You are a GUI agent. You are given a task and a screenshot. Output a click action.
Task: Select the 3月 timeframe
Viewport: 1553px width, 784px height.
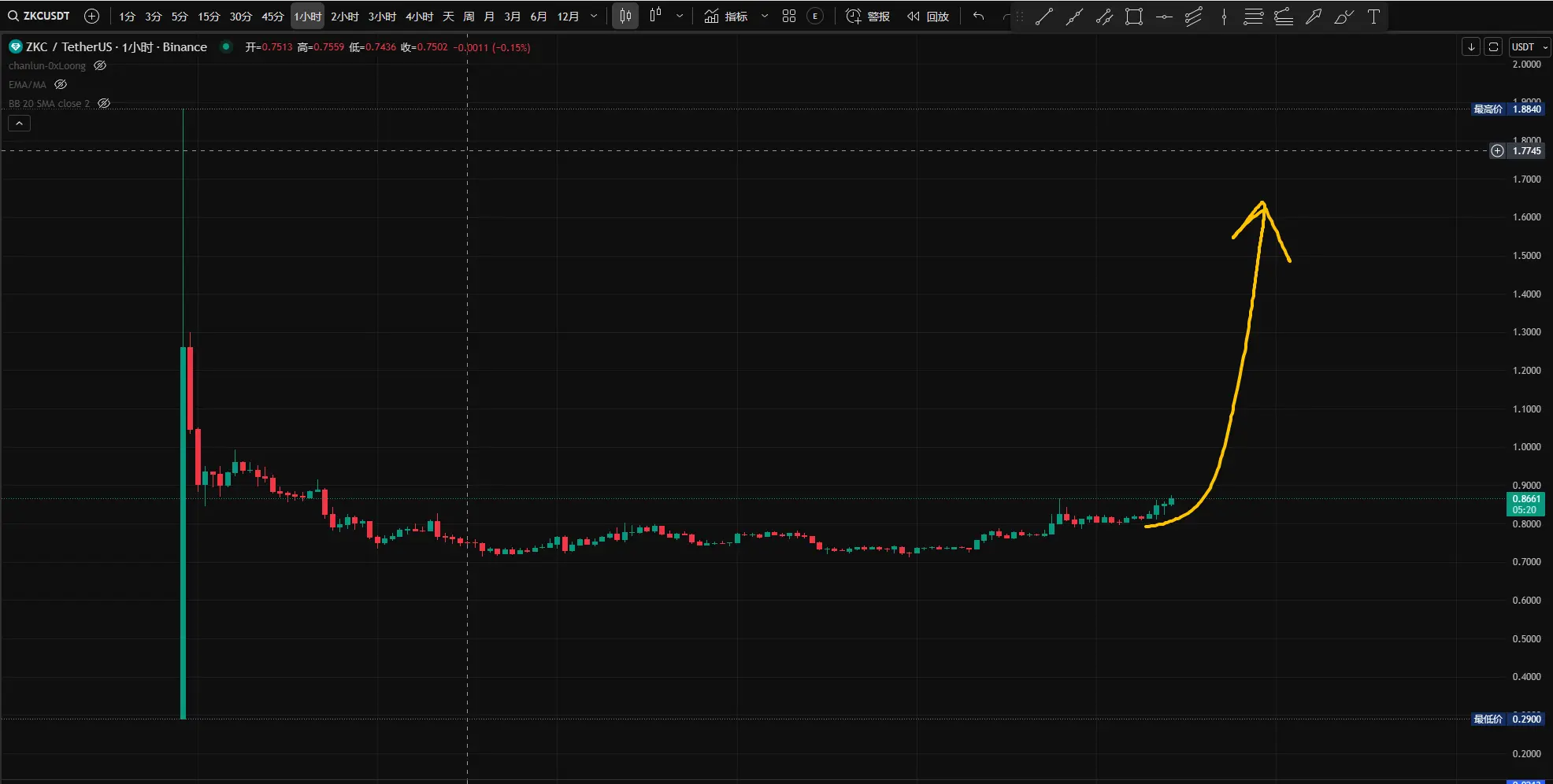click(513, 17)
